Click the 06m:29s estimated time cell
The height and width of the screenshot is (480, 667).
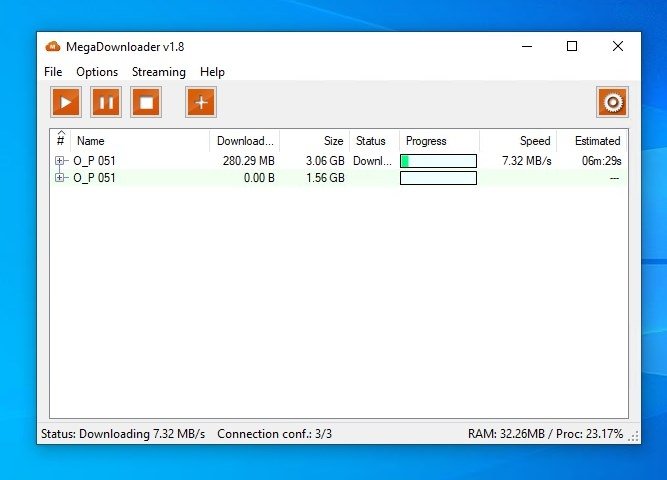point(601,161)
